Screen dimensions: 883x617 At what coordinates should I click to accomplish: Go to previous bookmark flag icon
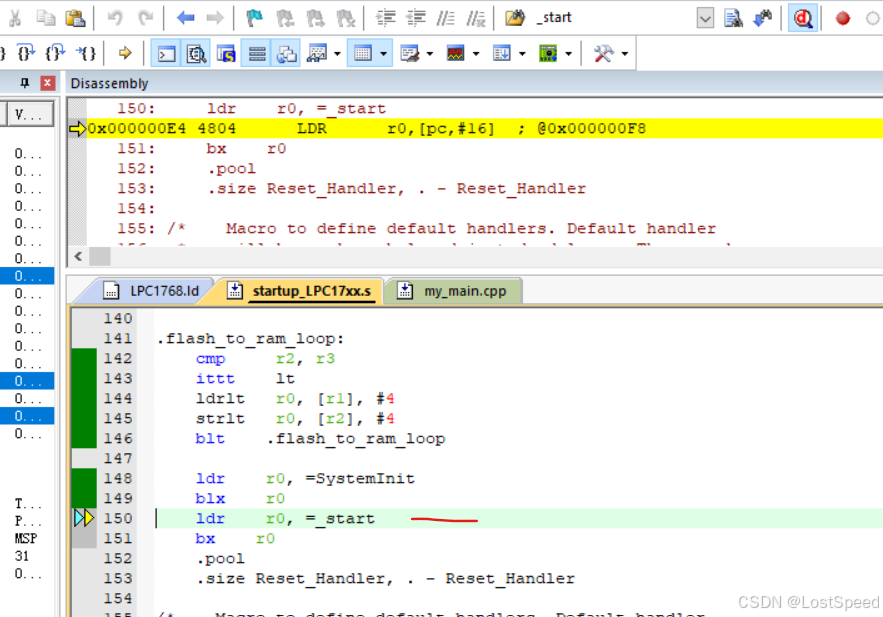(x=285, y=19)
